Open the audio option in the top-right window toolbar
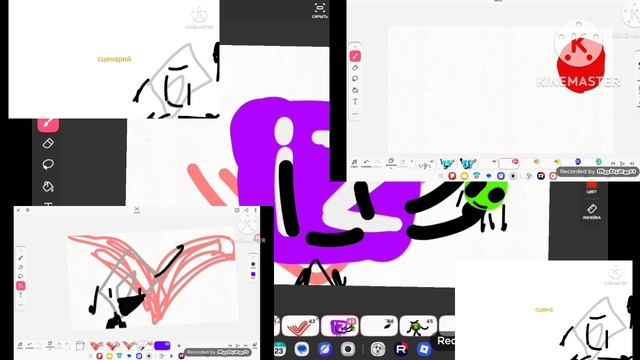This screenshot has height=360, width=640. click(354, 163)
